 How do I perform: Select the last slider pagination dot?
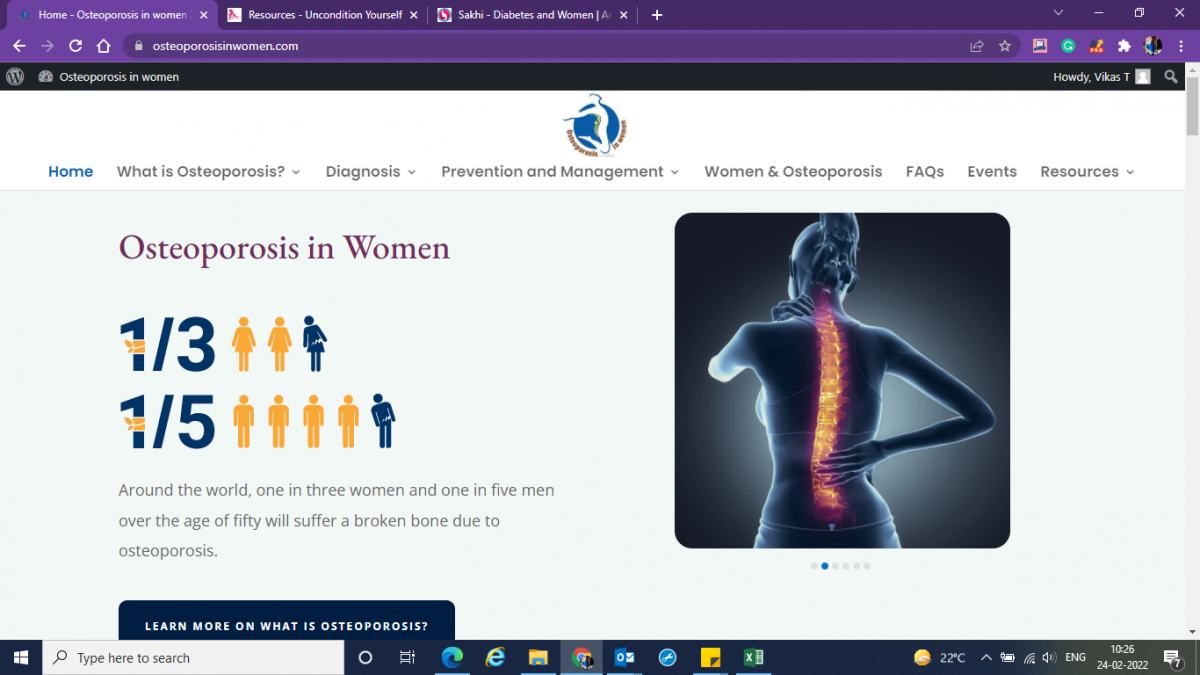pyautogui.click(x=867, y=566)
